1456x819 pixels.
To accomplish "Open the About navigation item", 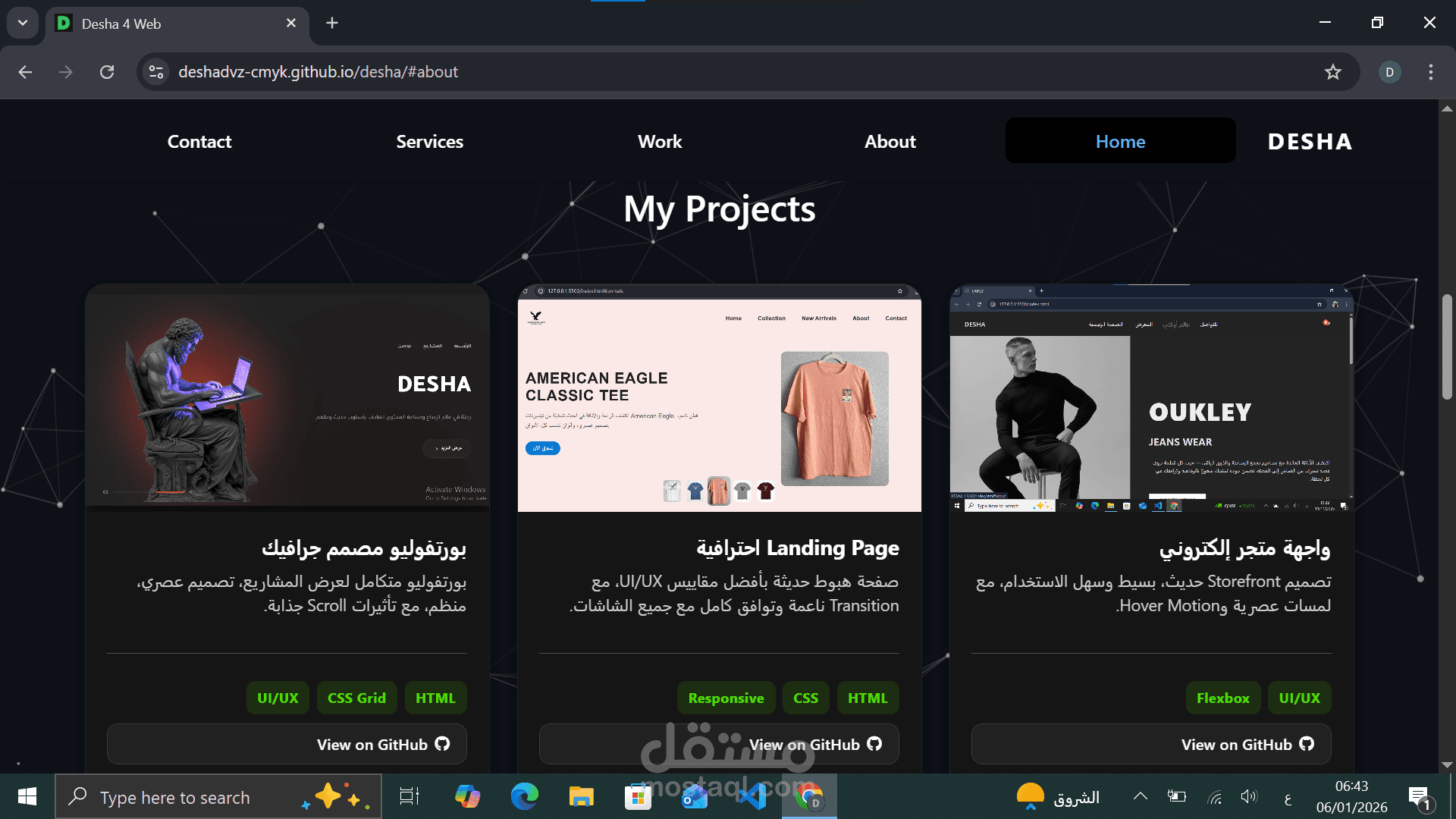I will point(890,142).
